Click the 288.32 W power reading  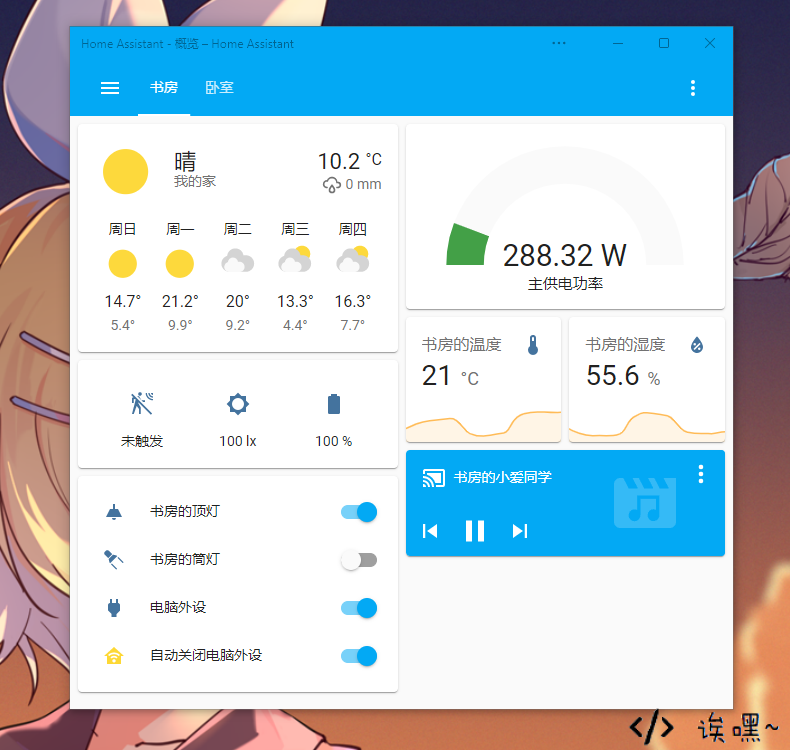pos(565,255)
